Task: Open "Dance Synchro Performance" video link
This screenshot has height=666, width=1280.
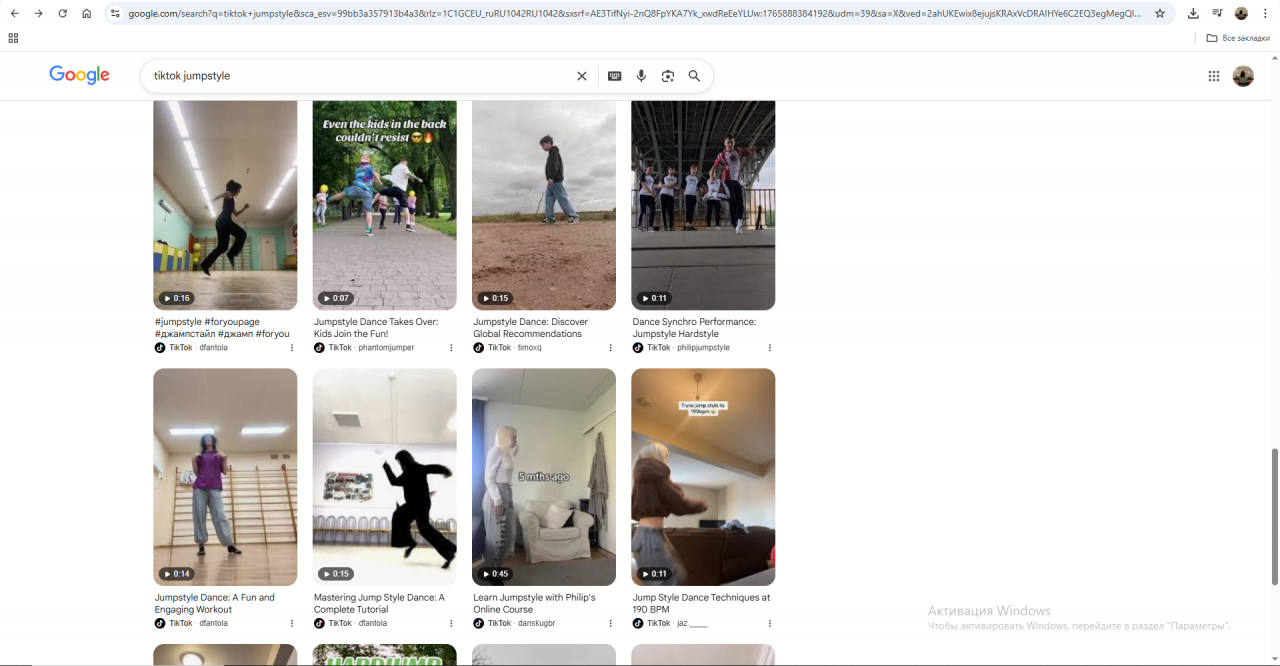Action: tap(694, 328)
